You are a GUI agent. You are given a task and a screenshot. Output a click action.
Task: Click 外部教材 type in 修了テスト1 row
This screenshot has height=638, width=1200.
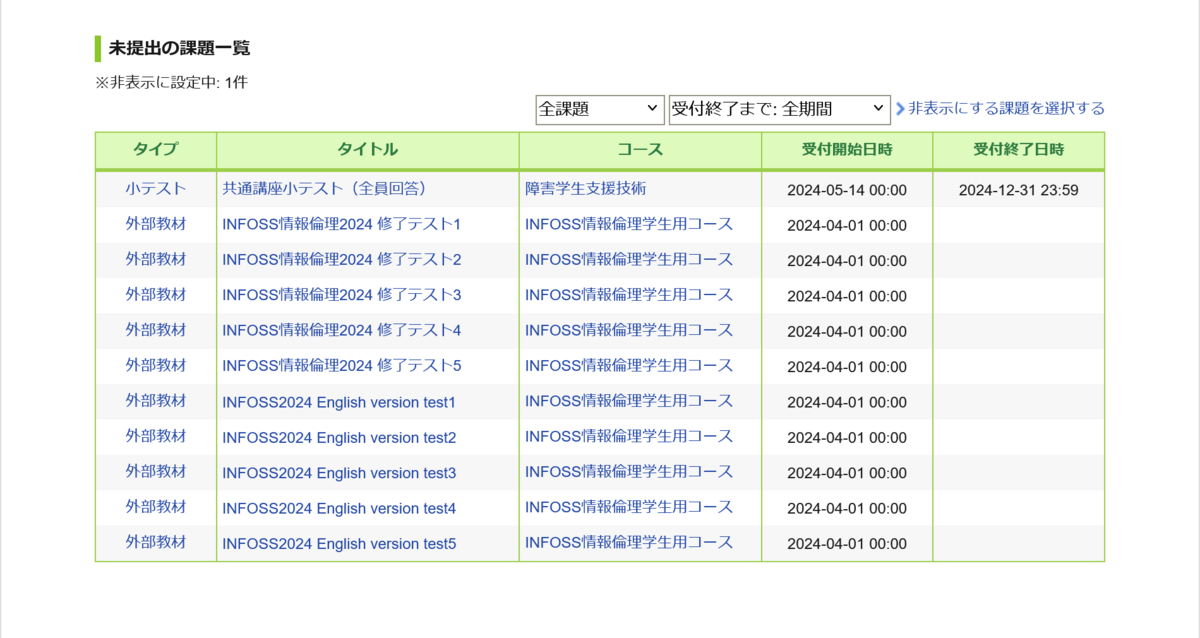click(x=156, y=224)
